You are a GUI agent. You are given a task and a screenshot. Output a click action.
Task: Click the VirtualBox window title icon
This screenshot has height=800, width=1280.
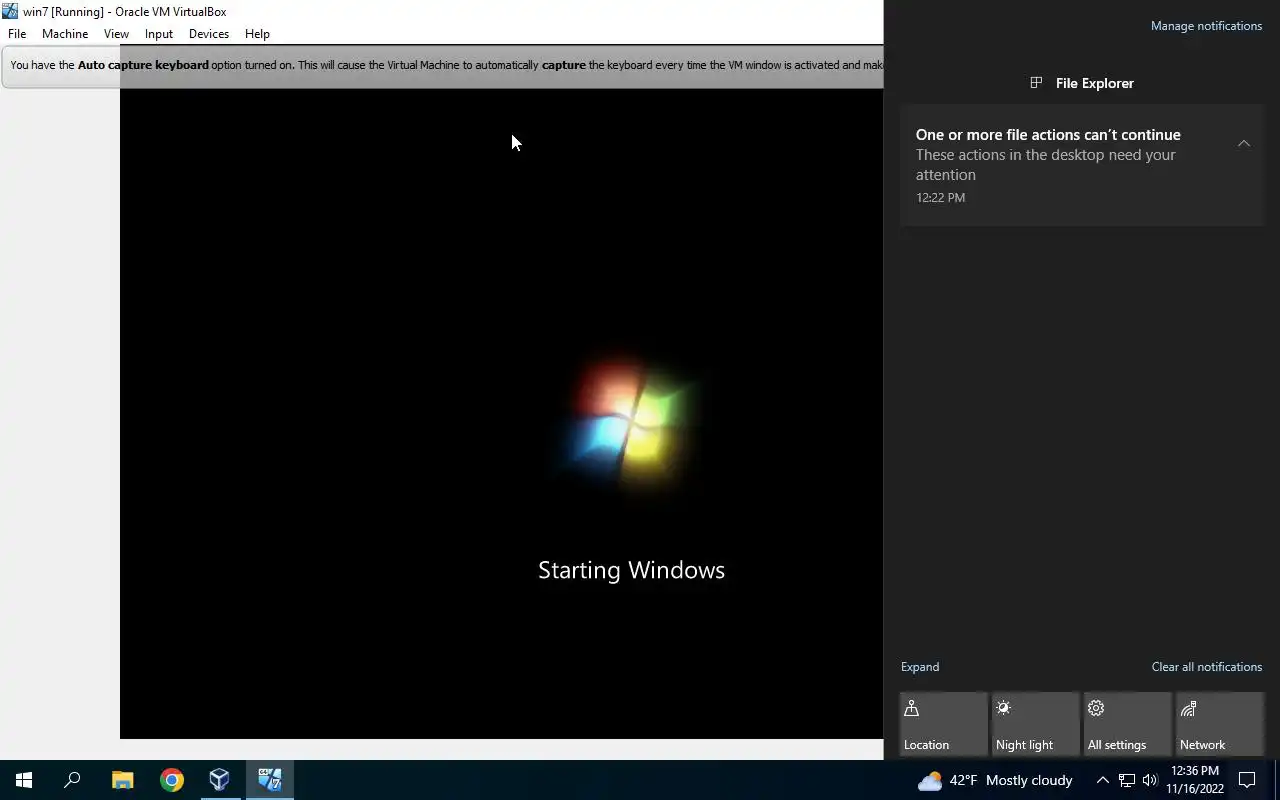tap(10, 11)
